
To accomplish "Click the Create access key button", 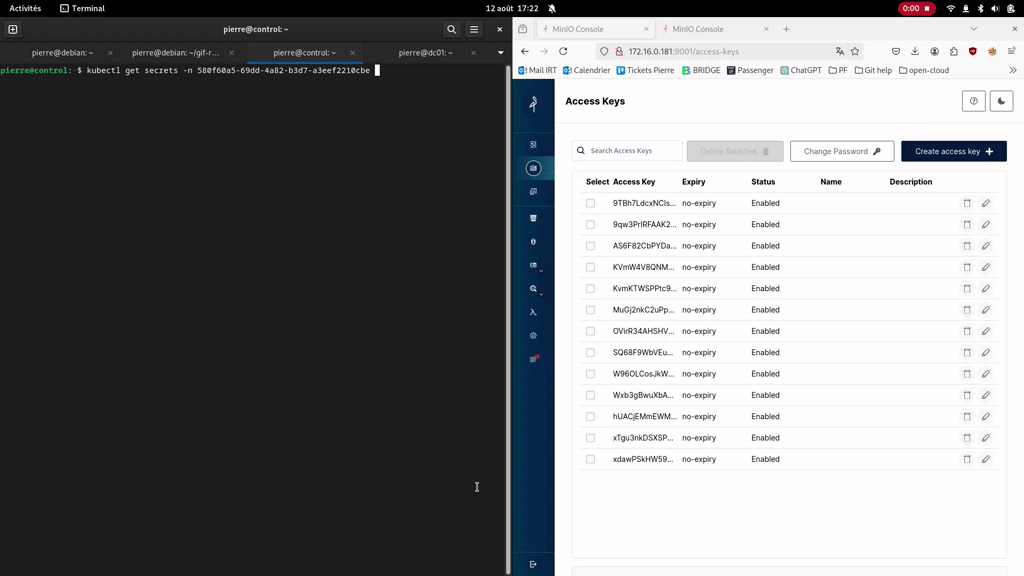I will pyautogui.click(x=953, y=151).
